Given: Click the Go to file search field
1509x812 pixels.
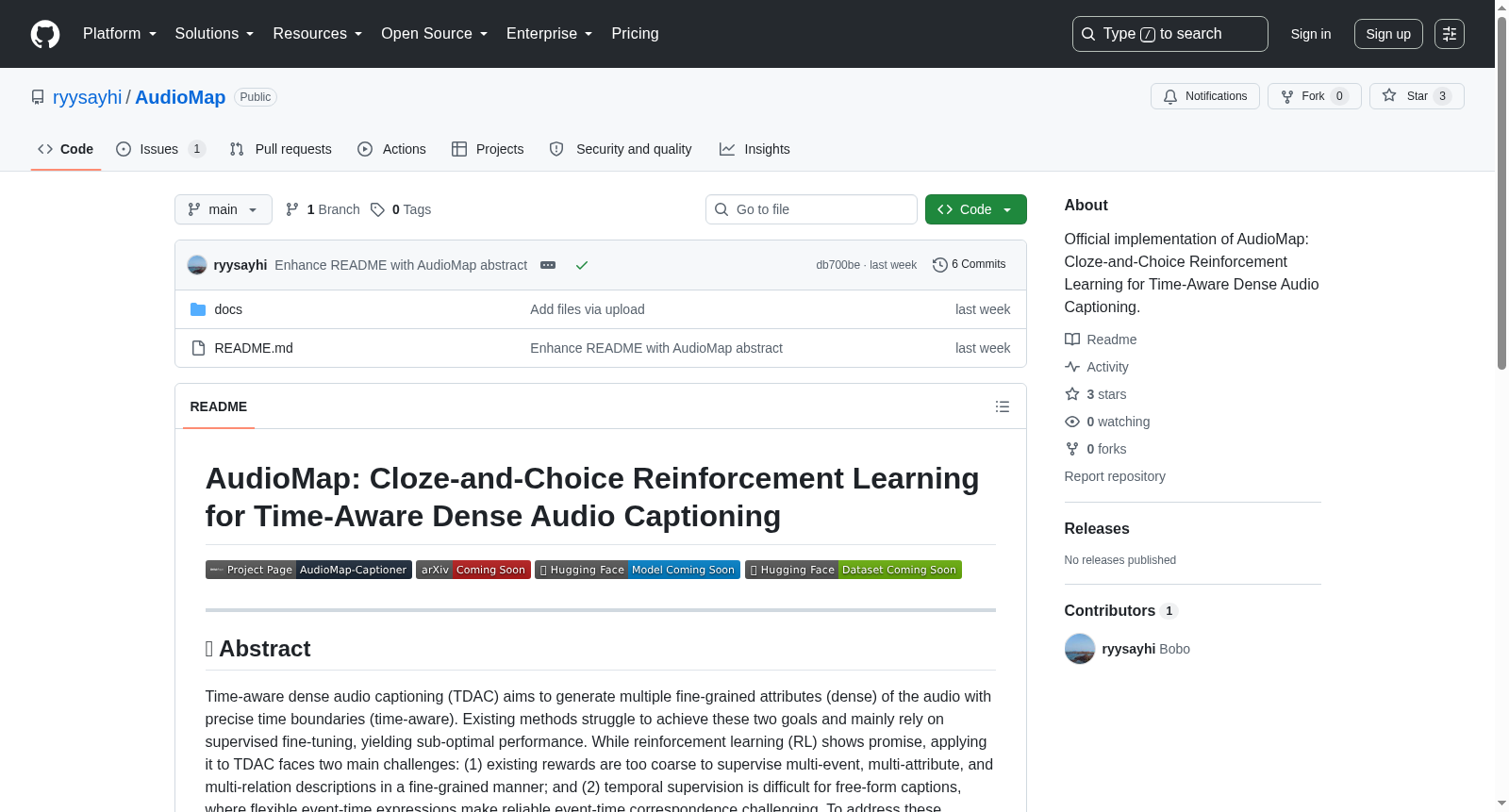Looking at the screenshot, I should point(811,209).
